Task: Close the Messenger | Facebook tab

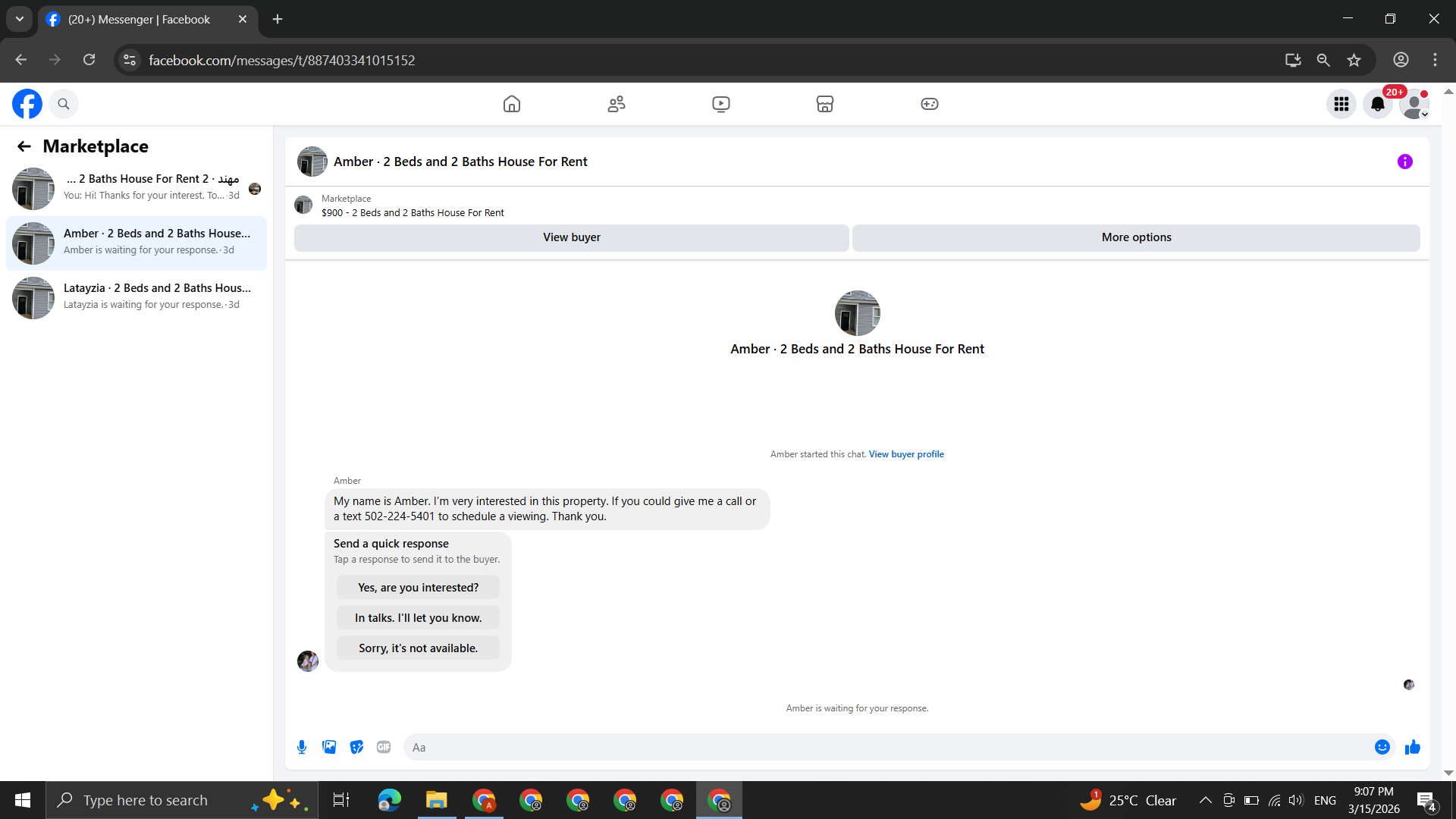Action: coord(243,19)
